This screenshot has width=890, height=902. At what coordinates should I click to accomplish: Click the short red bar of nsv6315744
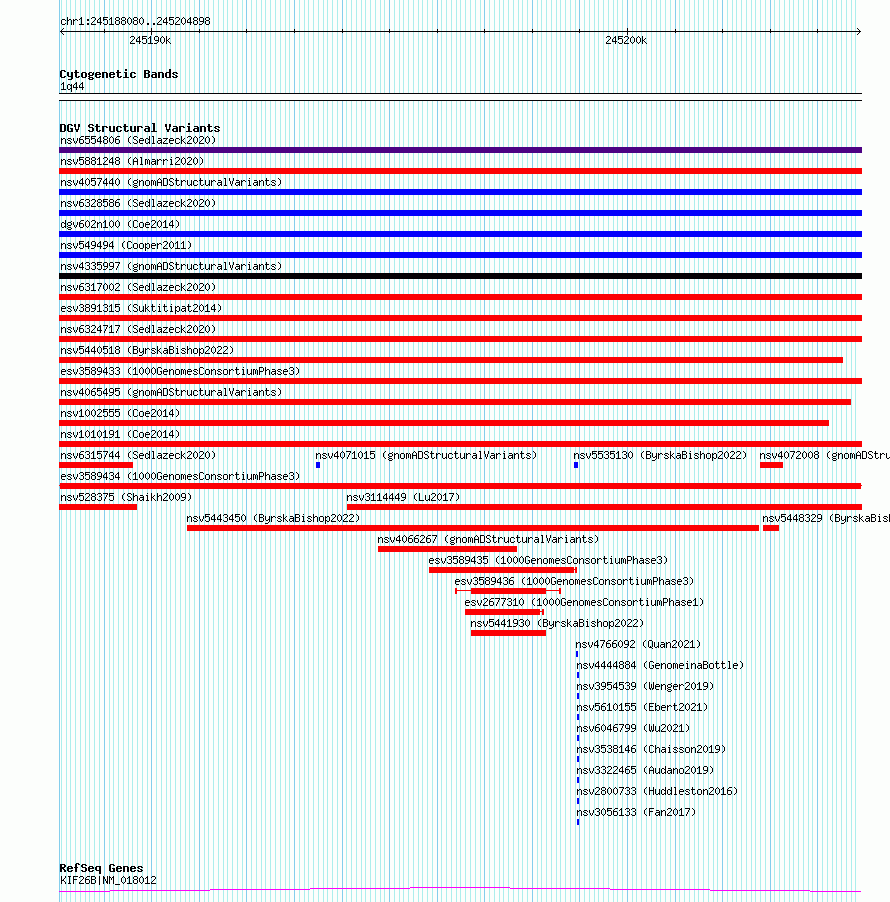[96, 465]
